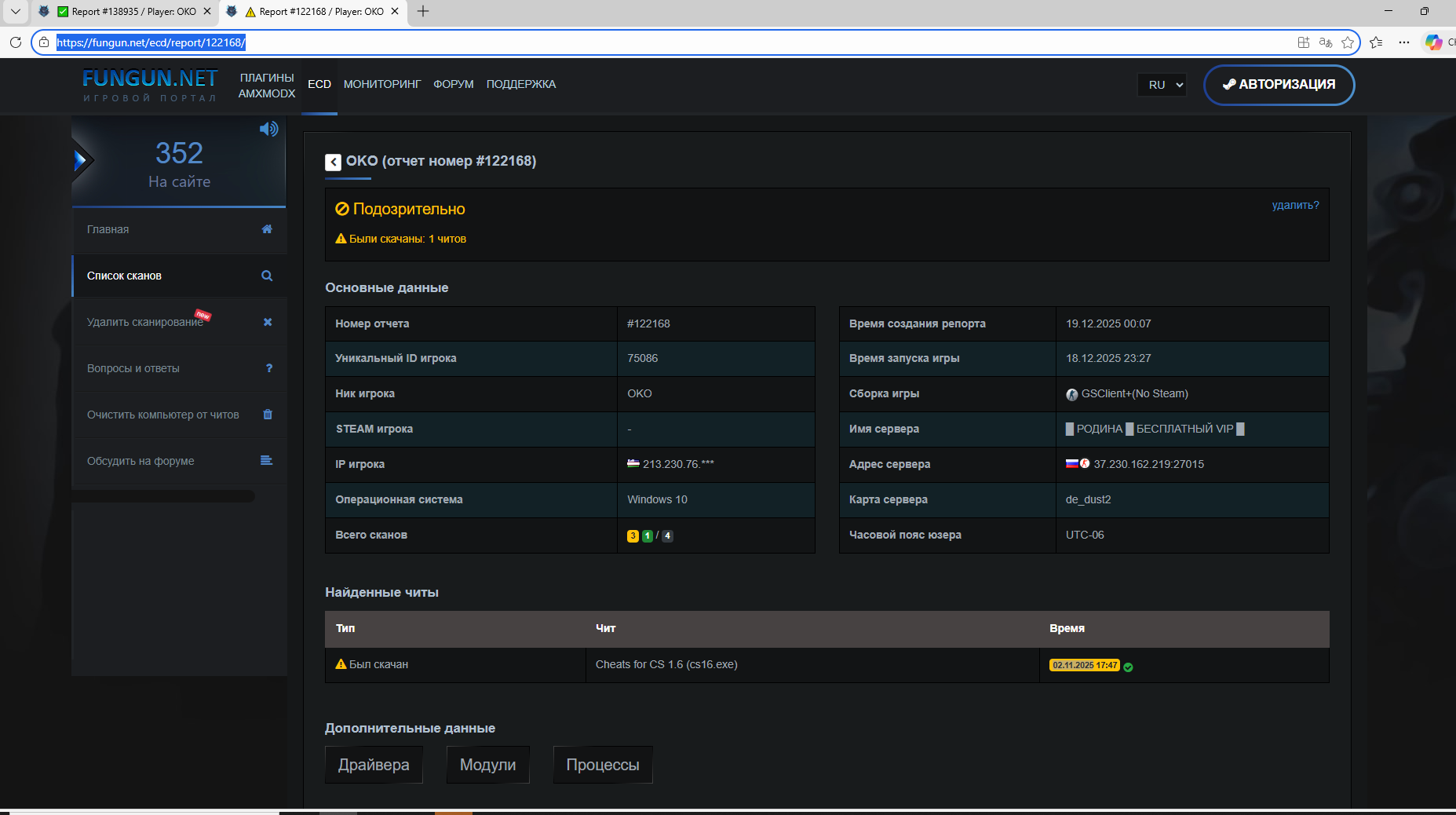Click the X icon for Удалить сканирование
The image size is (1456, 815).
pyautogui.click(x=268, y=322)
